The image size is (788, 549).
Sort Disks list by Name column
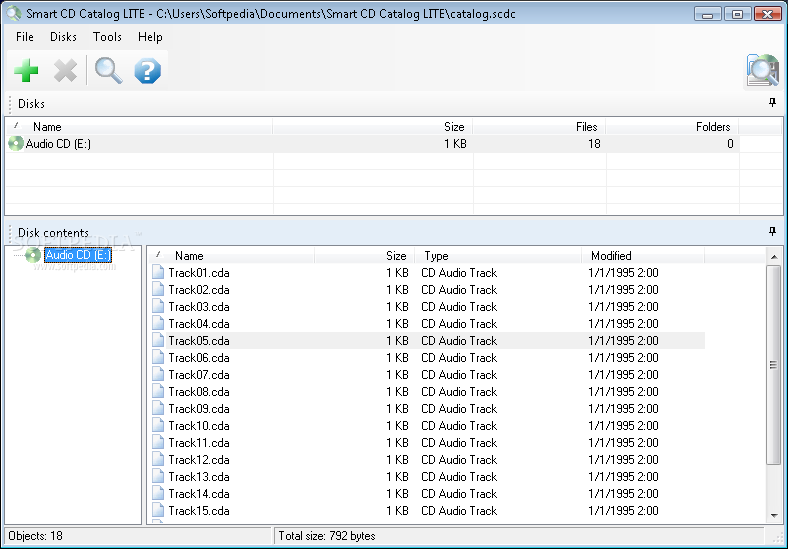pyautogui.click(x=139, y=127)
